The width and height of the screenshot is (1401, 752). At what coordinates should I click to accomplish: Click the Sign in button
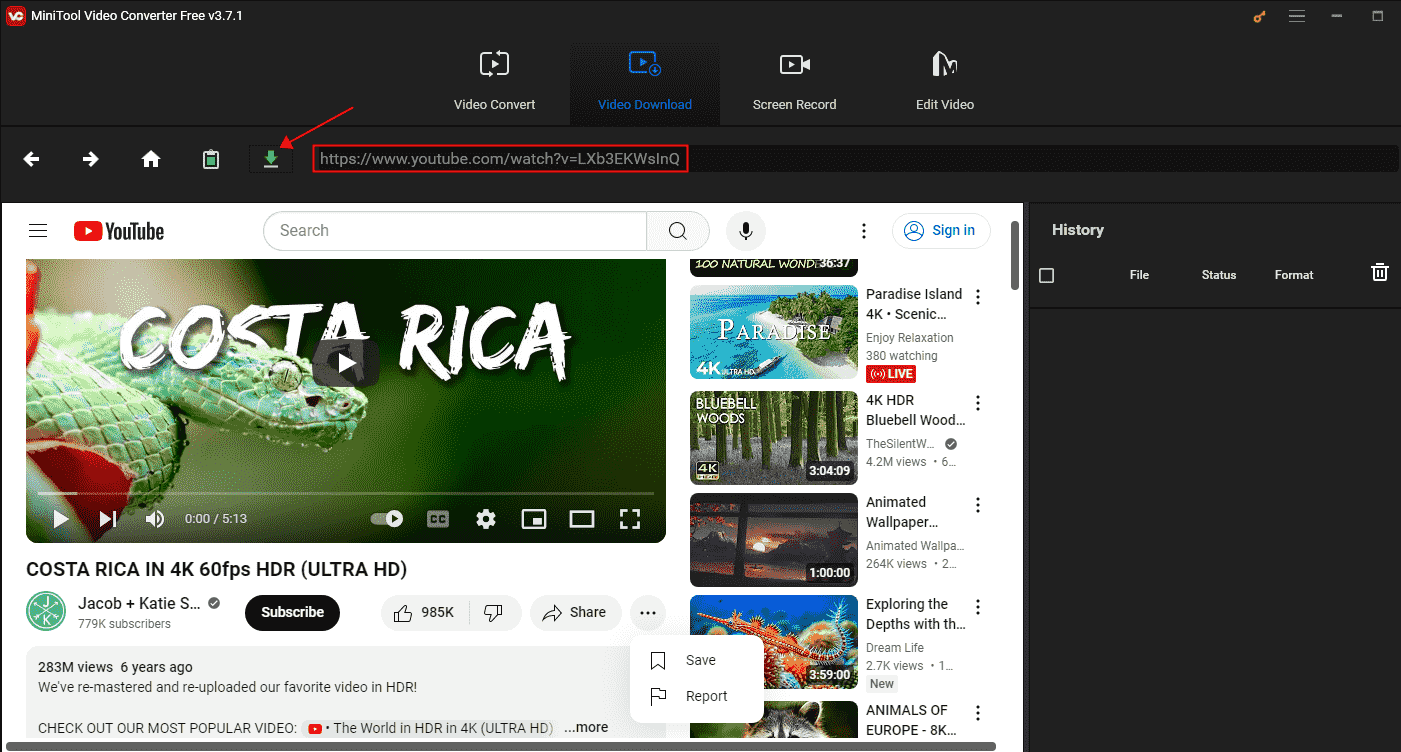[x=941, y=231]
